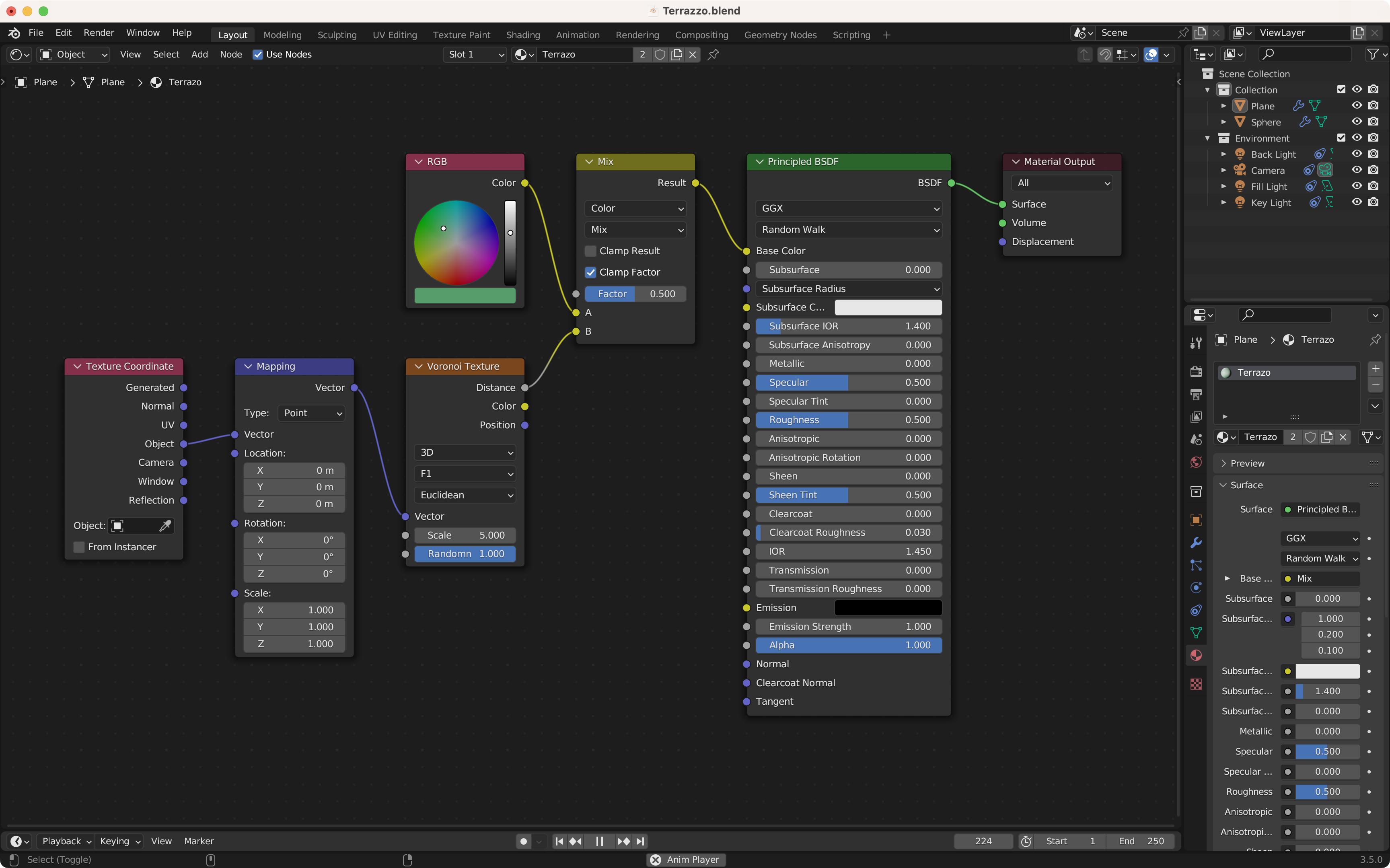Disable the Use Nodes checkbox
Screen dimensions: 1390x868
pyautogui.click(x=258, y=55)
